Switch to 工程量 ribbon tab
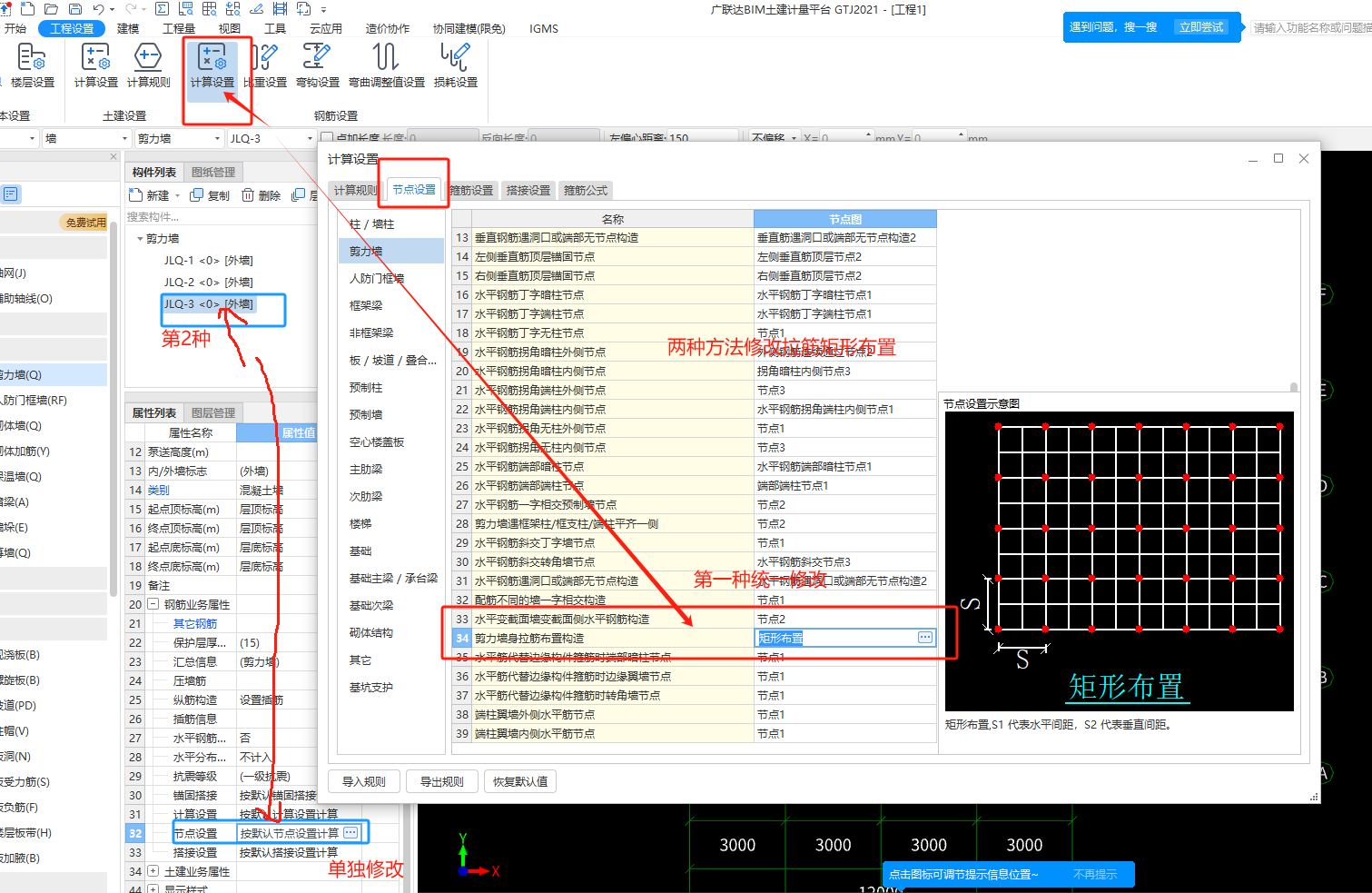The width and height of the screenshot is (1372, 893). coord(179,28)
